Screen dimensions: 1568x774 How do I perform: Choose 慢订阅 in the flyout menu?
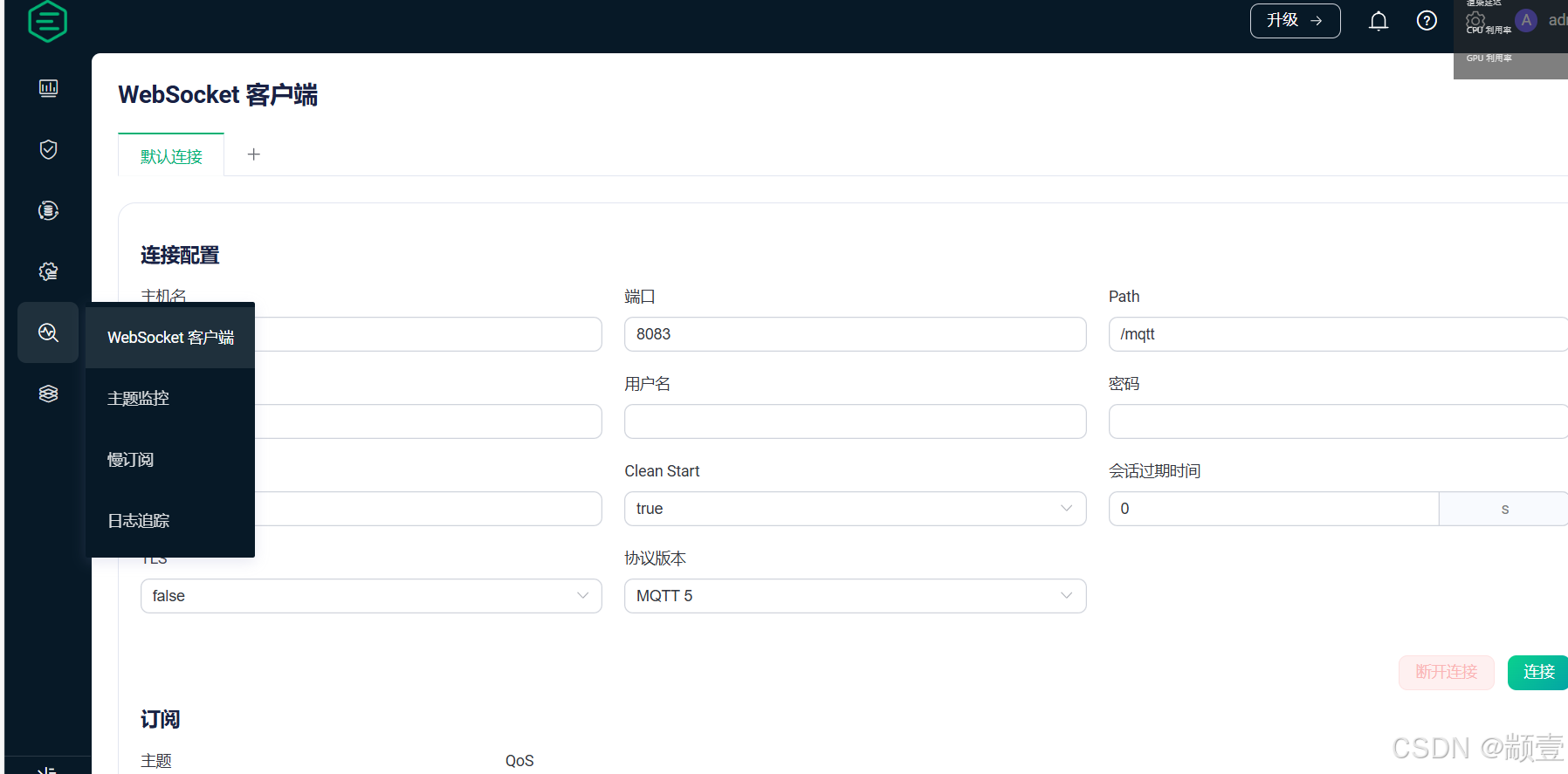170,459
